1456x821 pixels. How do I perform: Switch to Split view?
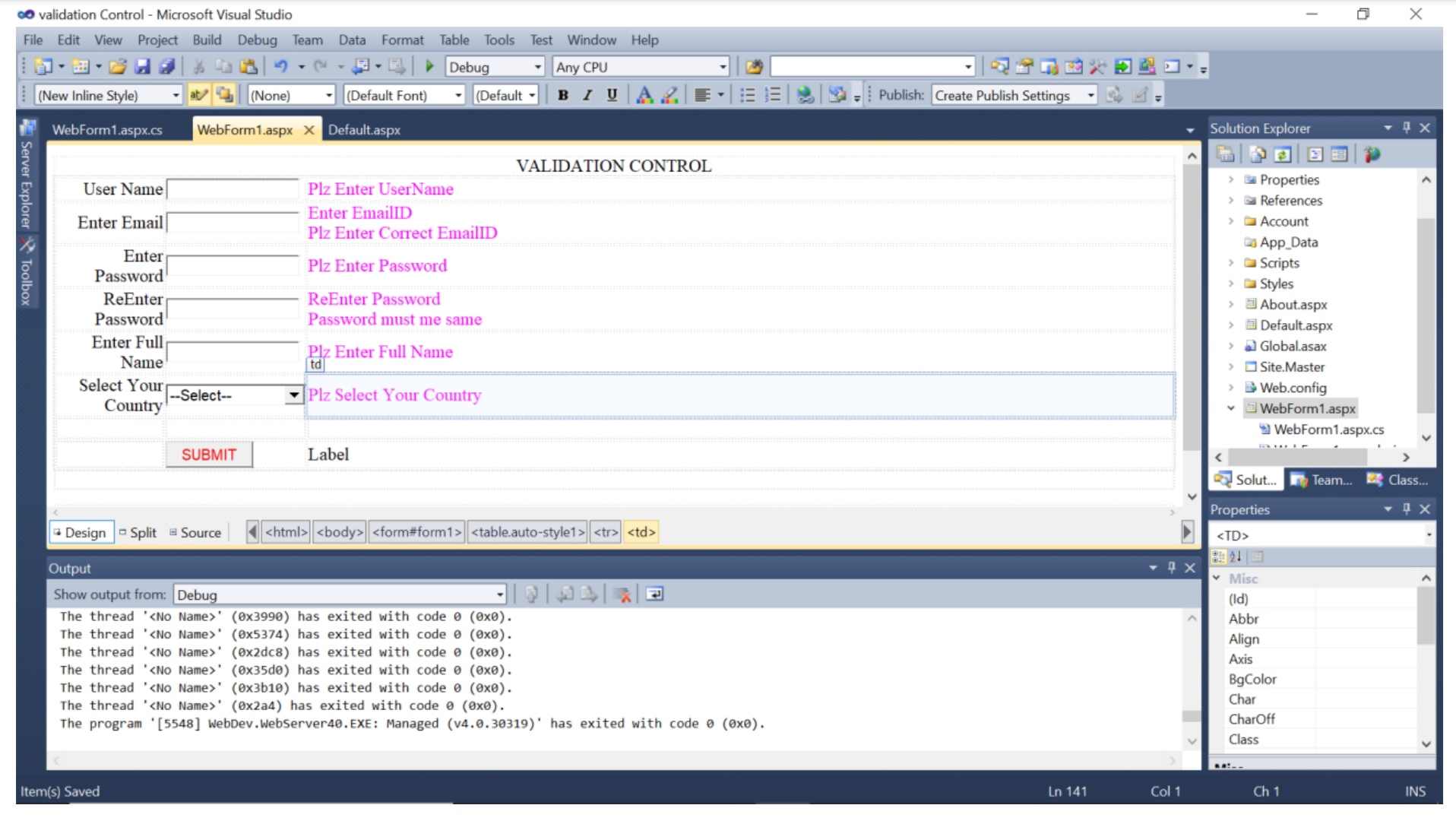(139, 532)
